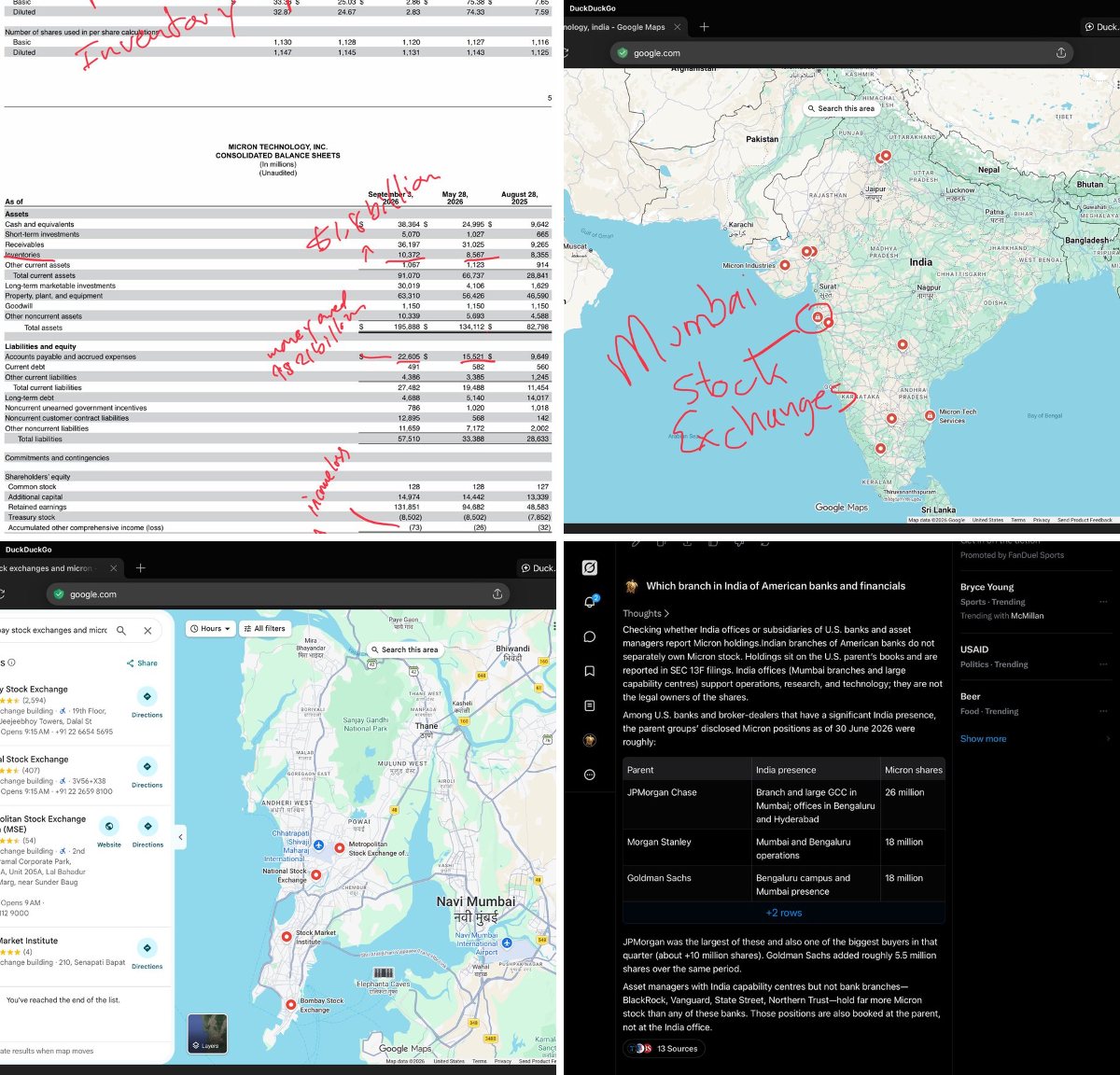Image resolution: width=1120 pixels, height=1075 pixels.
Task: Select the Bombay Stock Exchange map pin
Action: [x=291, y=1005]
